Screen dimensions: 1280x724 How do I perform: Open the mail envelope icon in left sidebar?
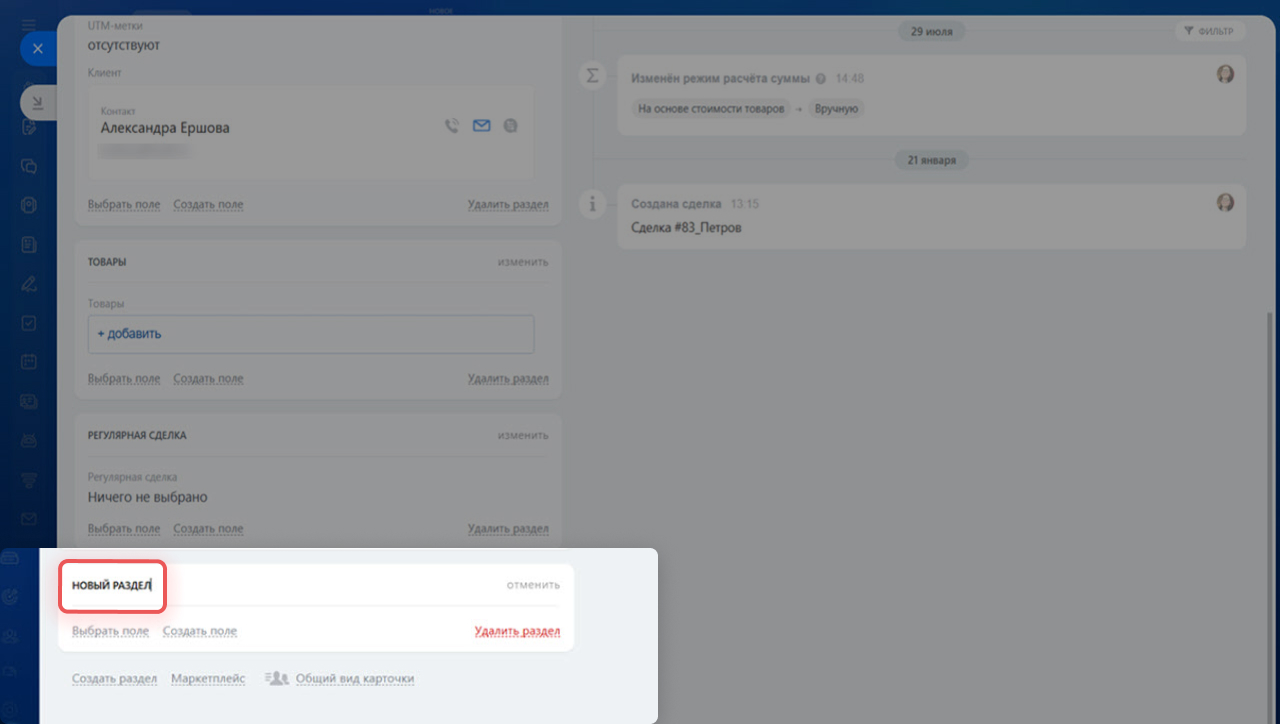[29, 519]
